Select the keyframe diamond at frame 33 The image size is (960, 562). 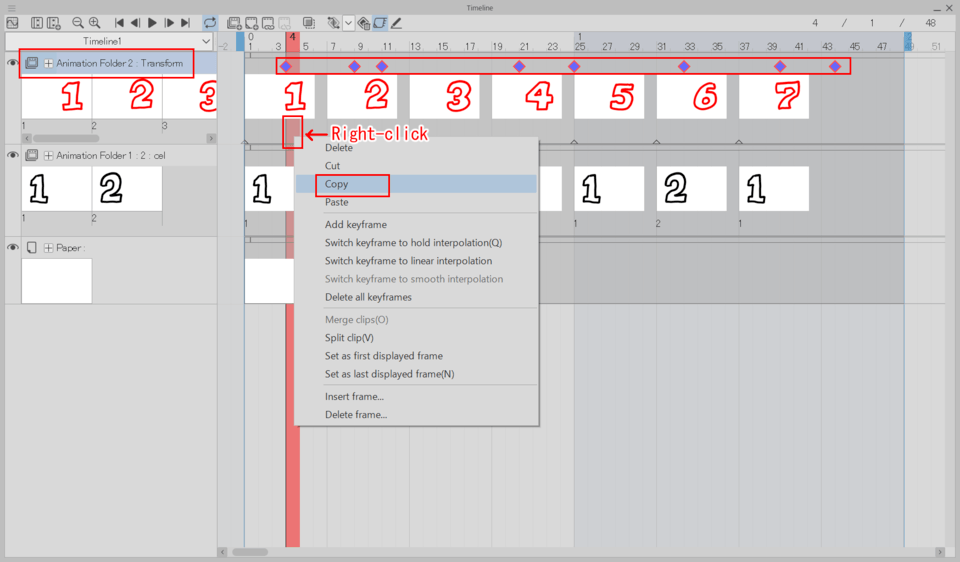click(684, 66)
